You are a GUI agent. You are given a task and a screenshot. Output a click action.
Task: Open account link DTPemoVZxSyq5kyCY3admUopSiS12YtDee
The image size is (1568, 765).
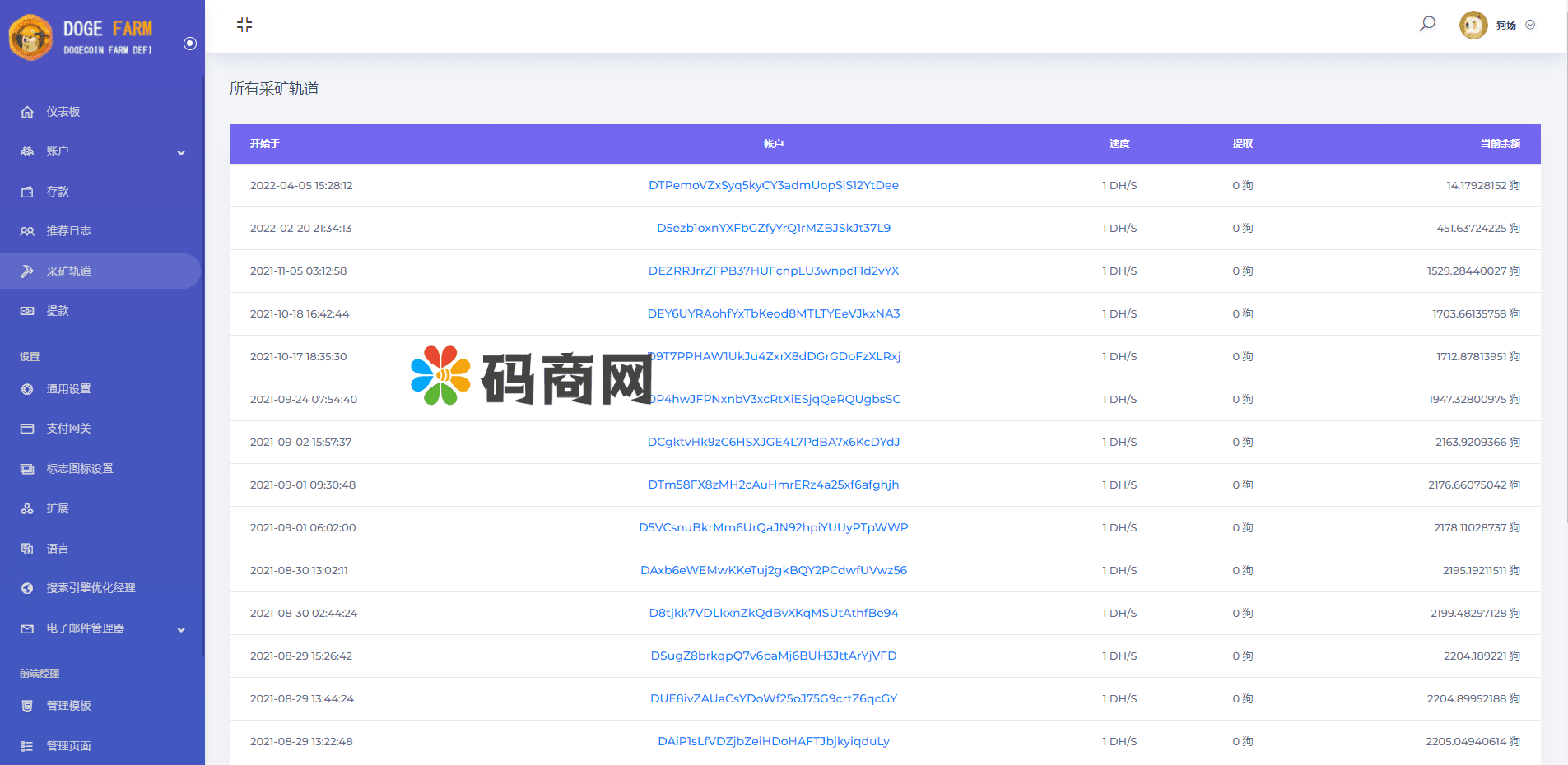click(773, 185)
